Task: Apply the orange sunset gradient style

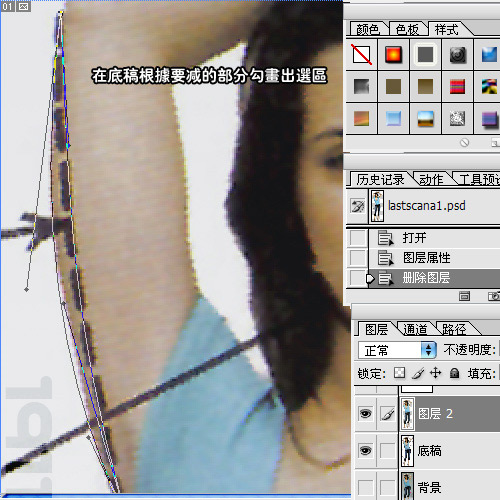Action: (361, 118)
